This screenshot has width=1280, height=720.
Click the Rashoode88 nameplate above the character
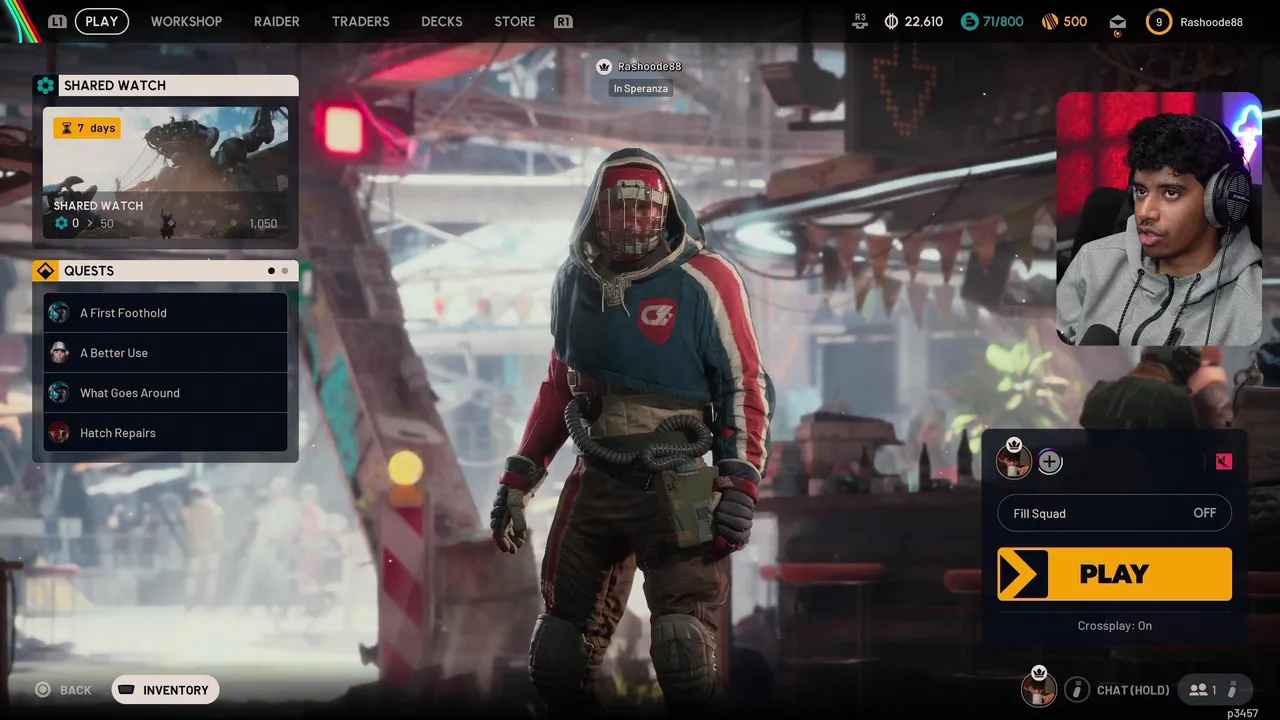click(x=649, y=66)
